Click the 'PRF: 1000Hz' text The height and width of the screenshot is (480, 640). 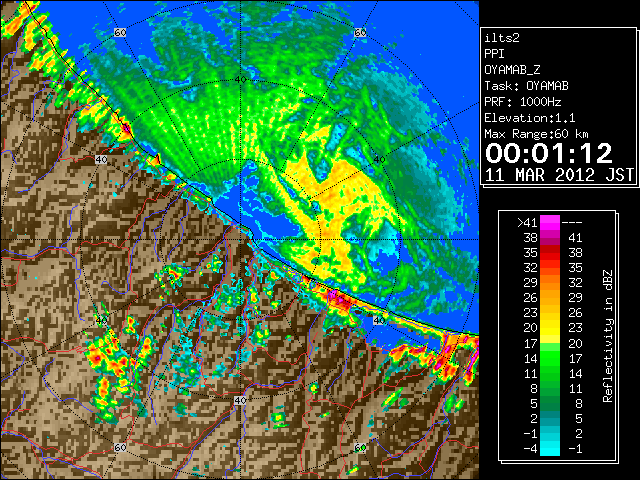[522, 102]
